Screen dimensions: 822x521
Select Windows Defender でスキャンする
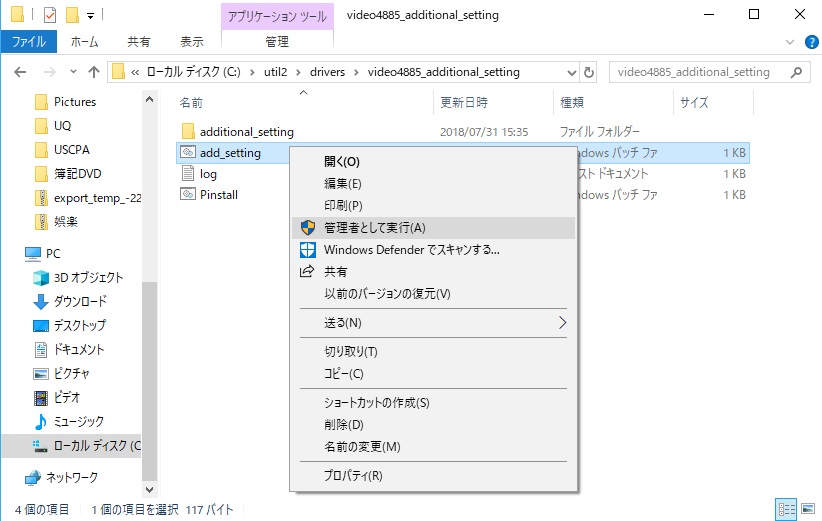point(433,249)
